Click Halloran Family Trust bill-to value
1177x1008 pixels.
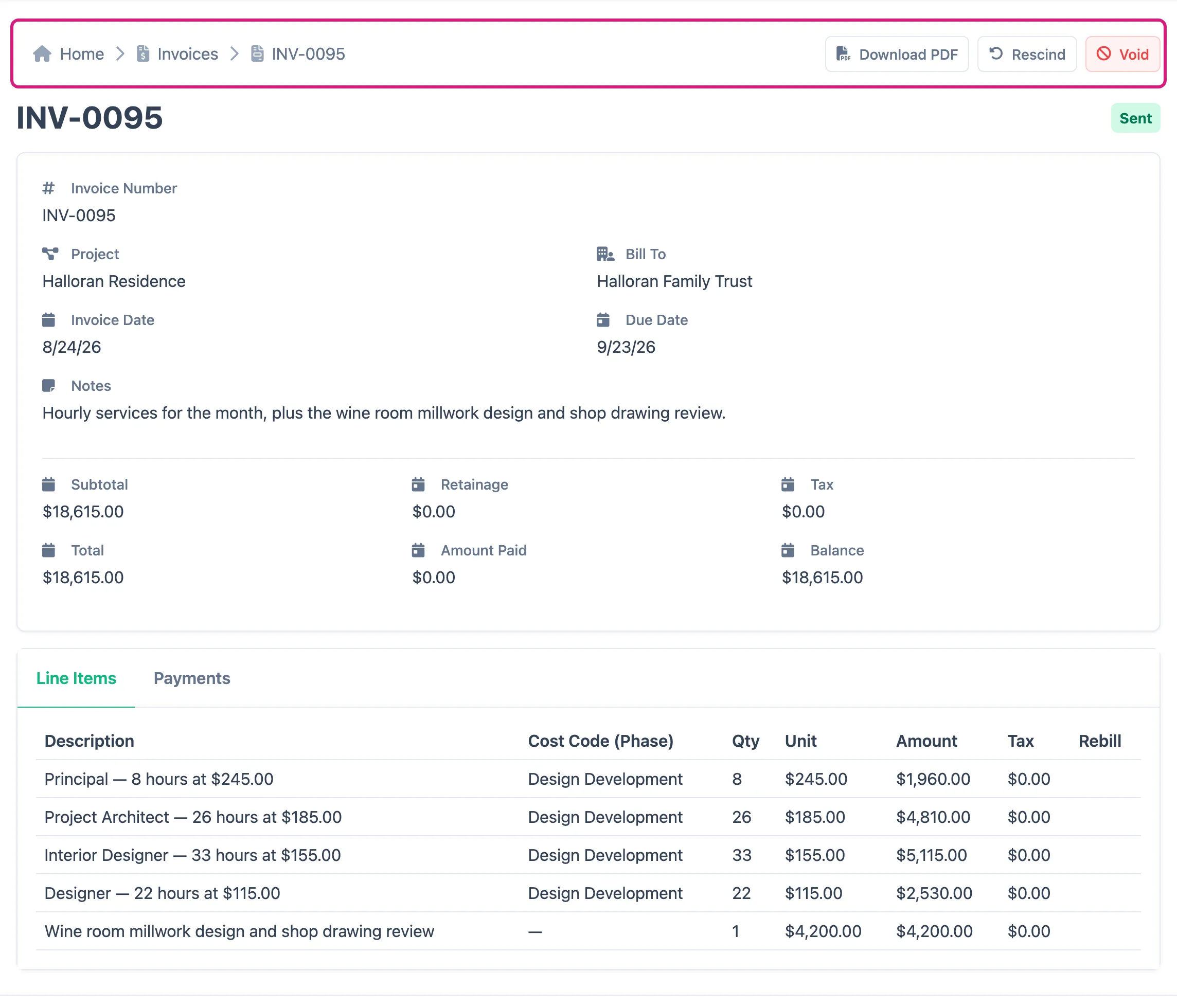(674, 281)
